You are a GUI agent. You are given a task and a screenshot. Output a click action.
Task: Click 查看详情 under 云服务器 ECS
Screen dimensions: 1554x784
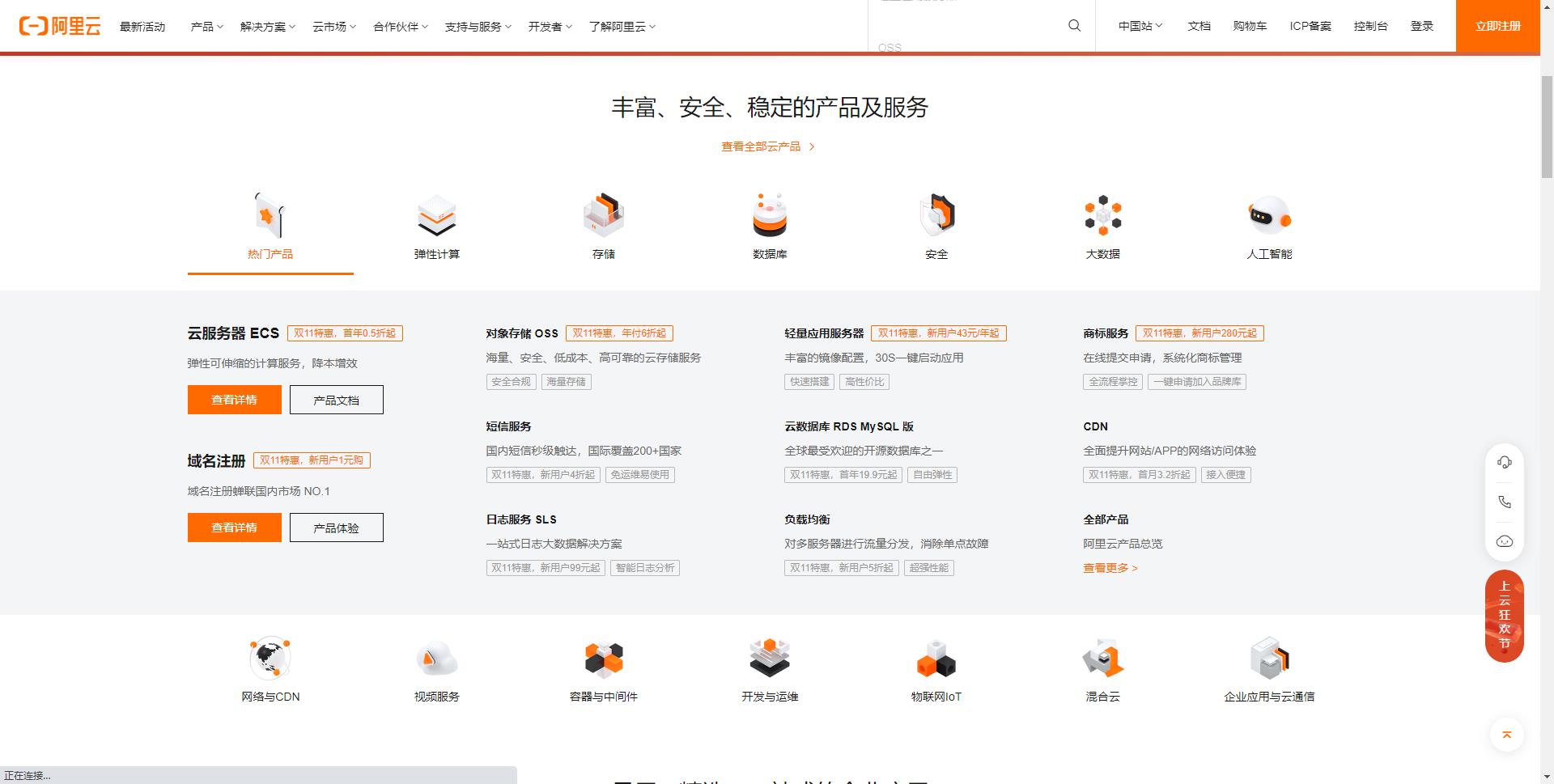(235, 400)
